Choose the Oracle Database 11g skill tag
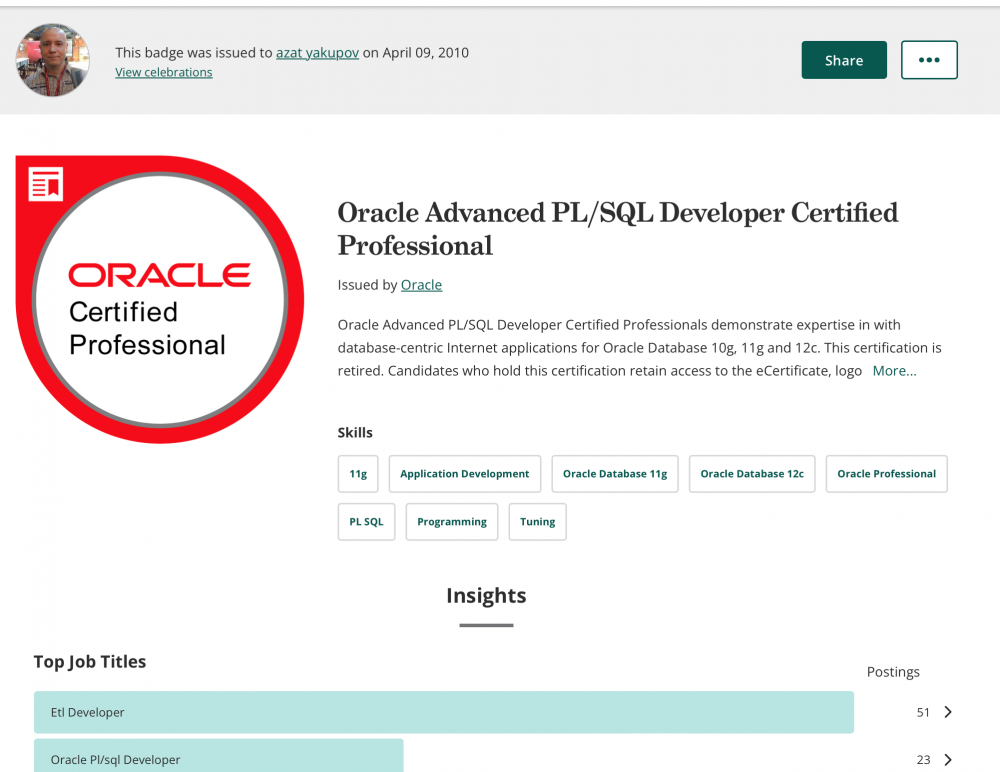 tap(615, 474)
